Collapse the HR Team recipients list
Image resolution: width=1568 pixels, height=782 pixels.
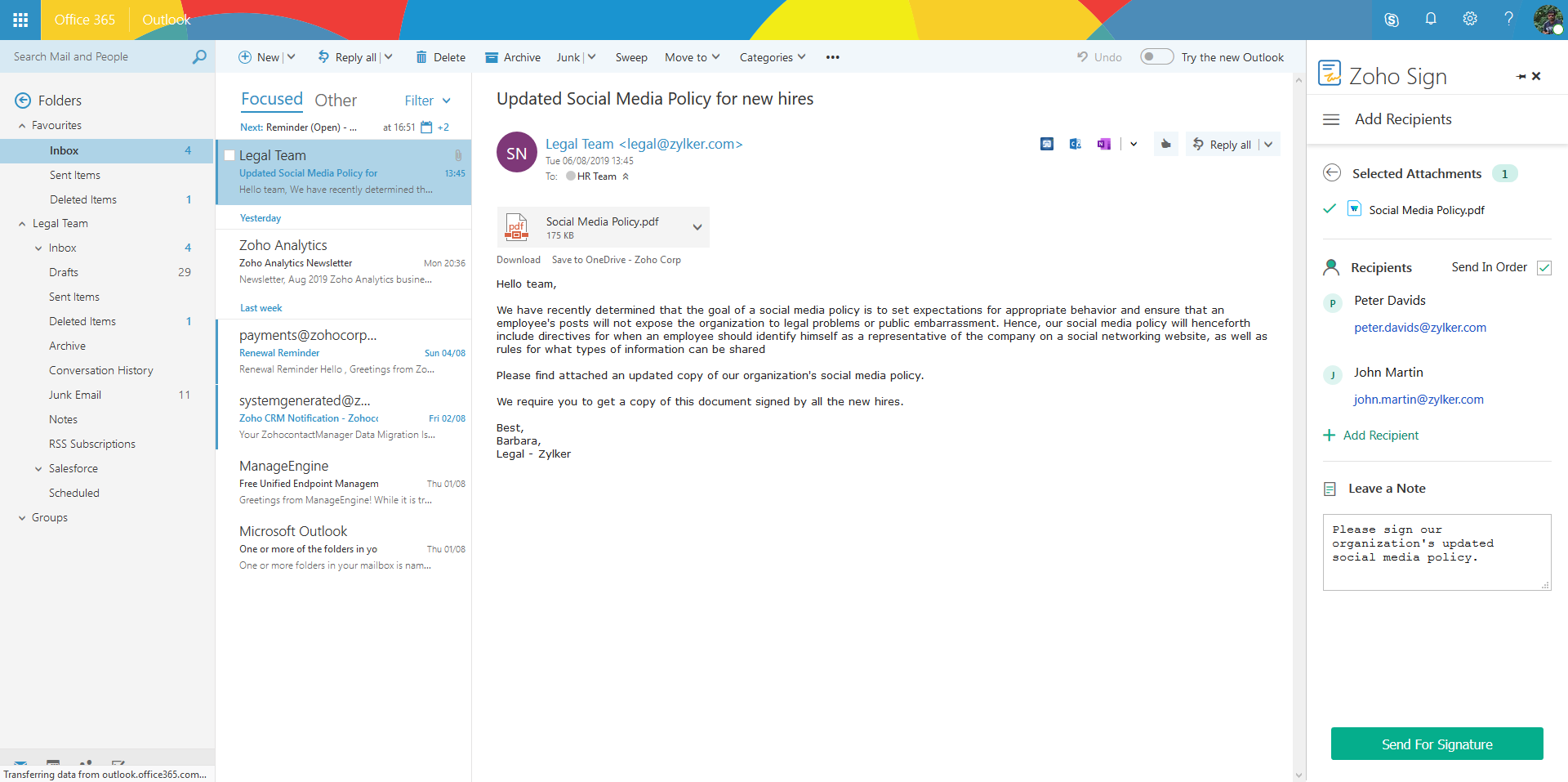626,177
